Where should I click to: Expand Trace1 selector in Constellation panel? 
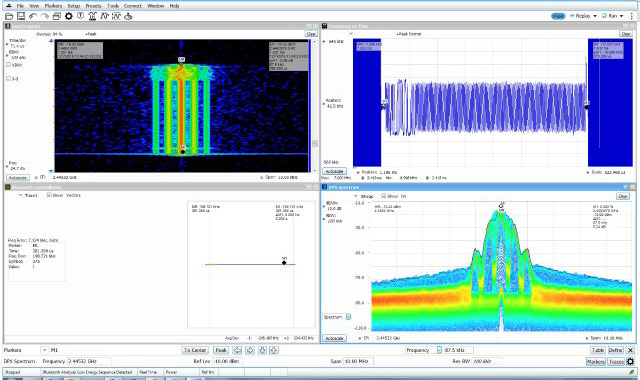(x=20, y=196)
